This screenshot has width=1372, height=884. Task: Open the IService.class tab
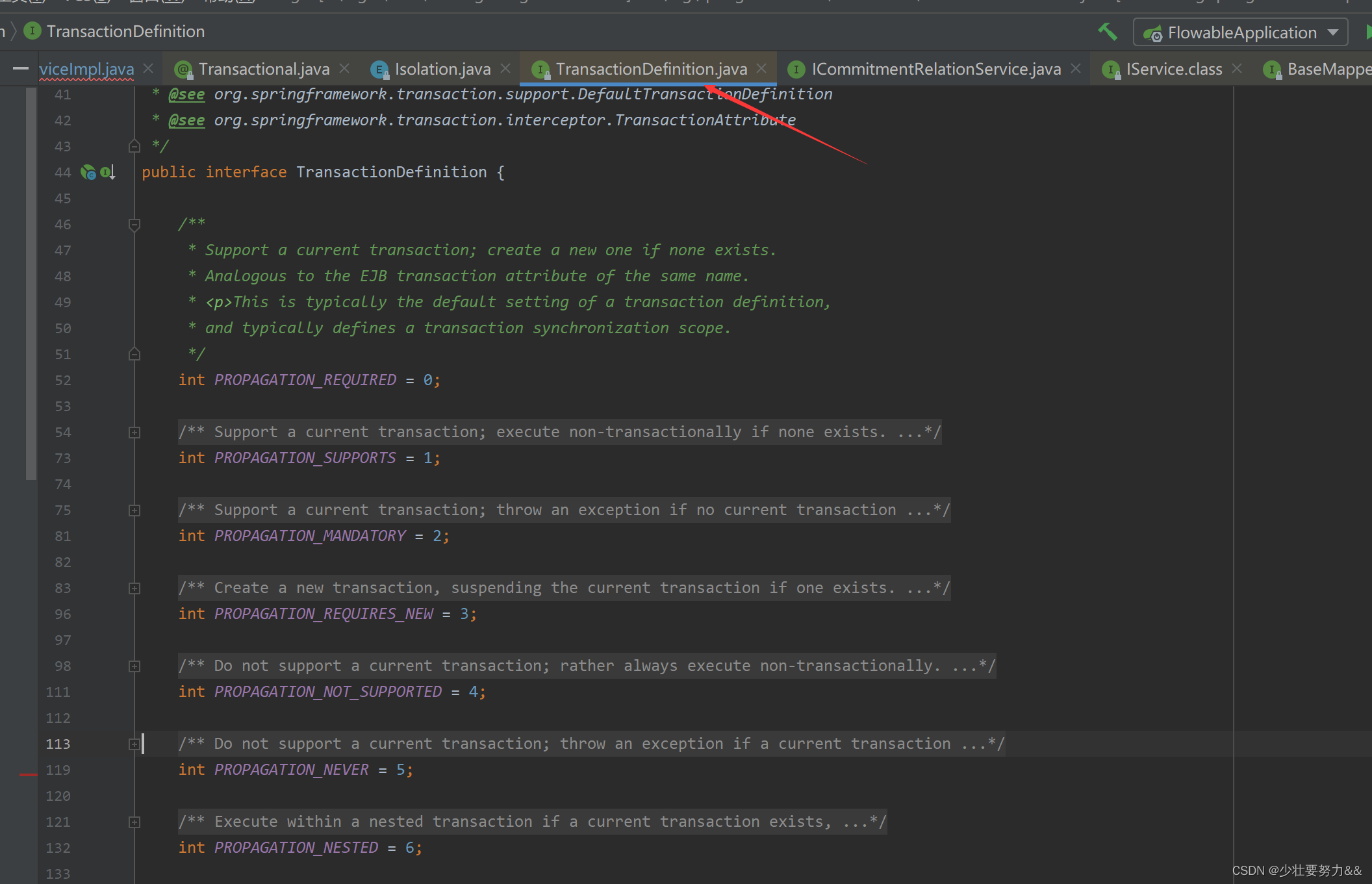pyautogui.click(x=1174, y=69)
